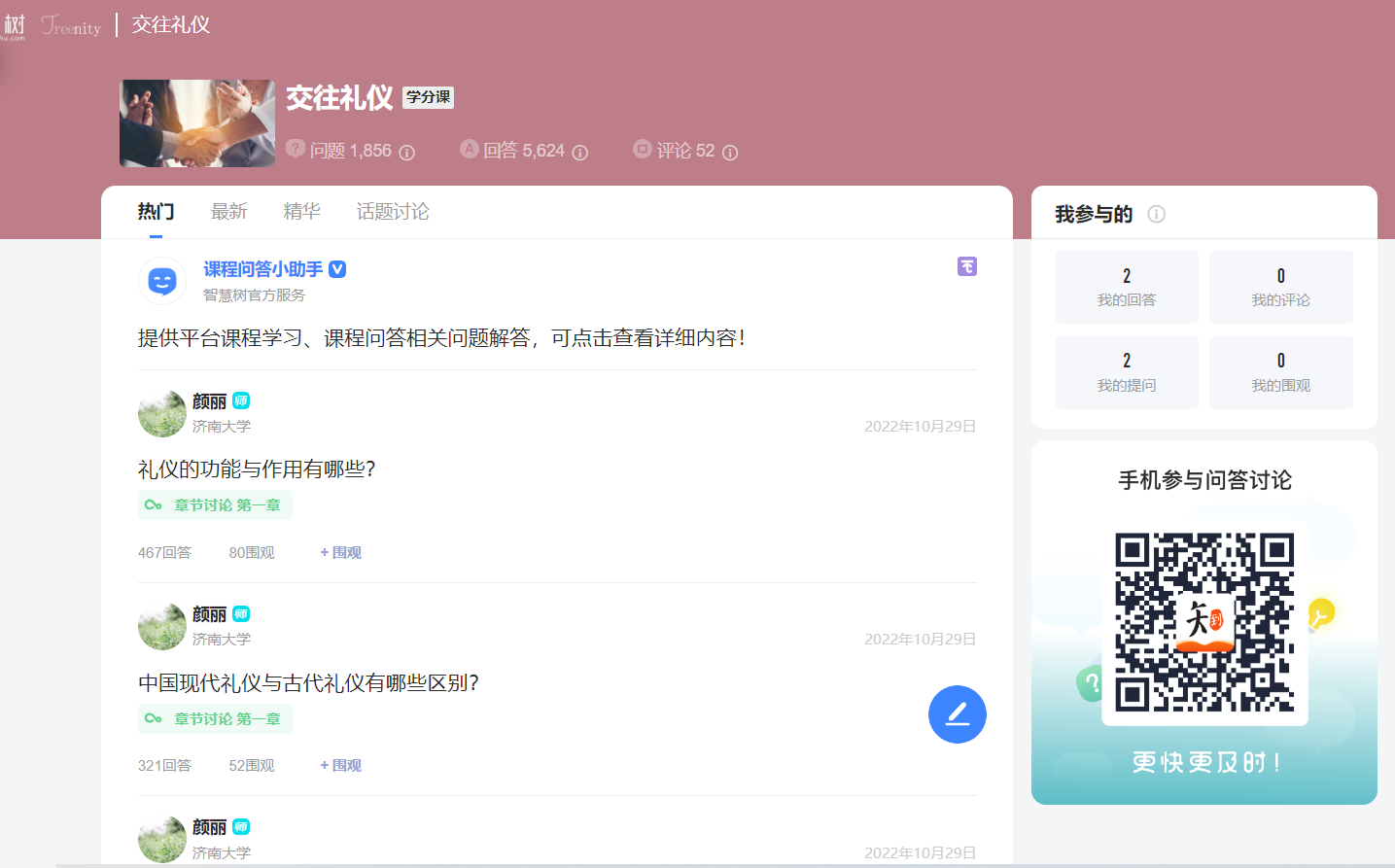The width and height of the screenshot is (1395, 868).
Task: Click the question mark icon before 问题 1,856
Action: tap(296, 149)
